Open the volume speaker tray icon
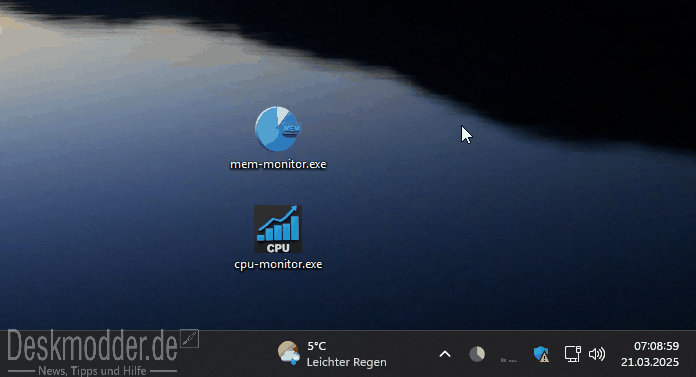This screenshot has width=696, height=377. pos(597,354)
